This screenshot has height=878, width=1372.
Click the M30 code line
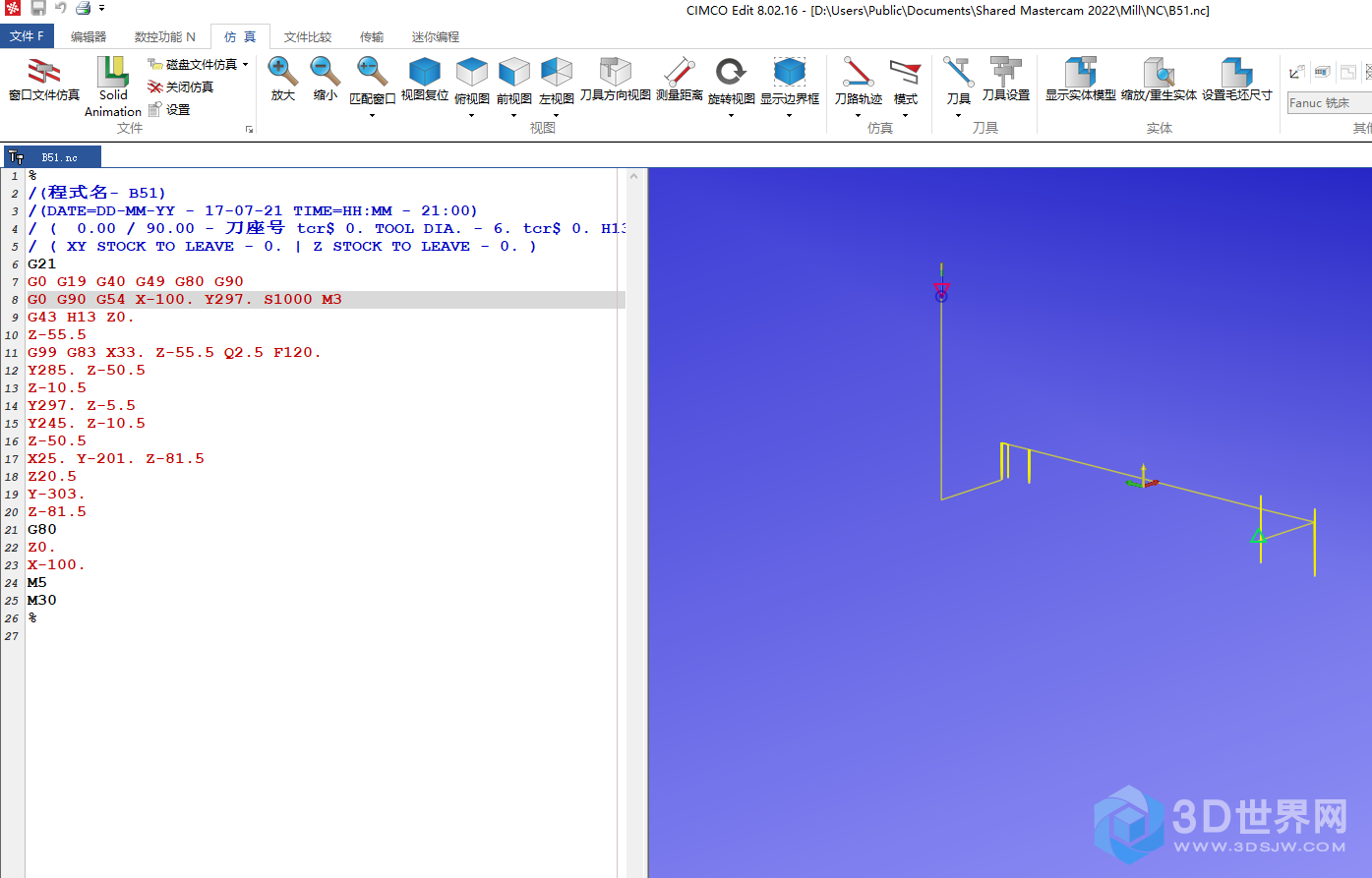pos(42,600)
